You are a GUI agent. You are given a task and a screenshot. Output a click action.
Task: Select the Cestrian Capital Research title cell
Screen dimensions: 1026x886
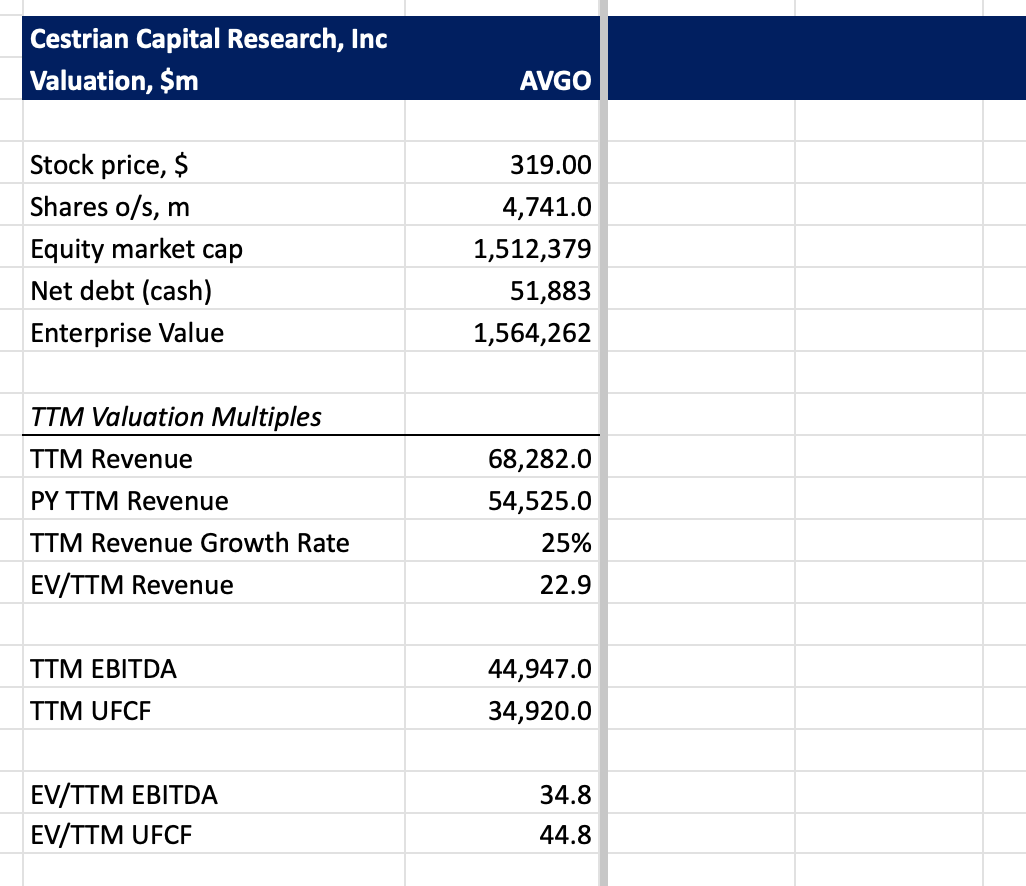[x=213, y=37]
